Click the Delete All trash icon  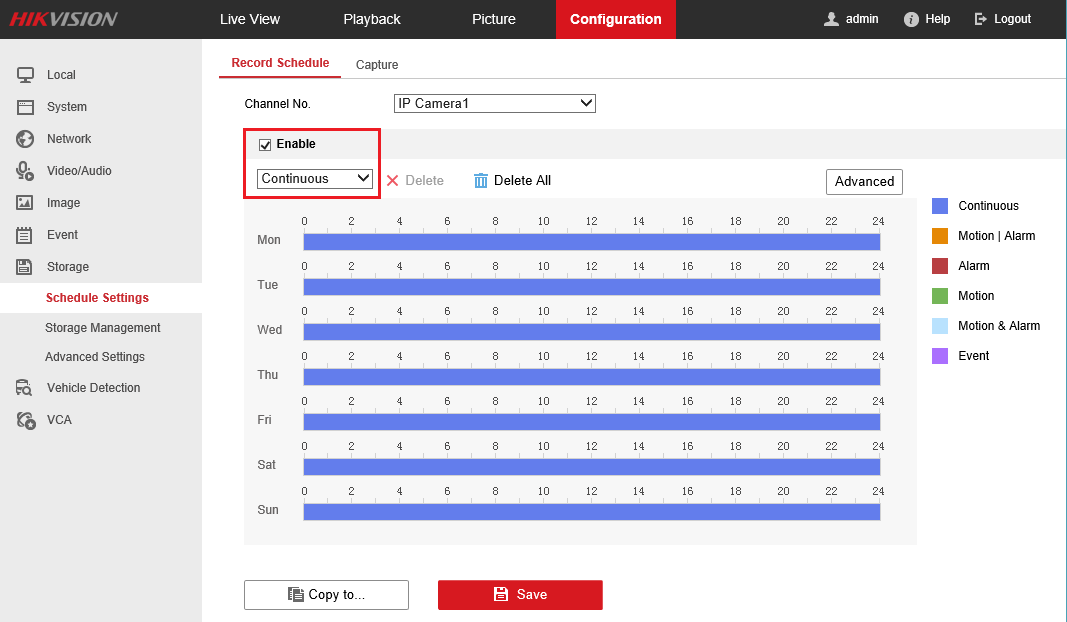(x=480, y=180)
